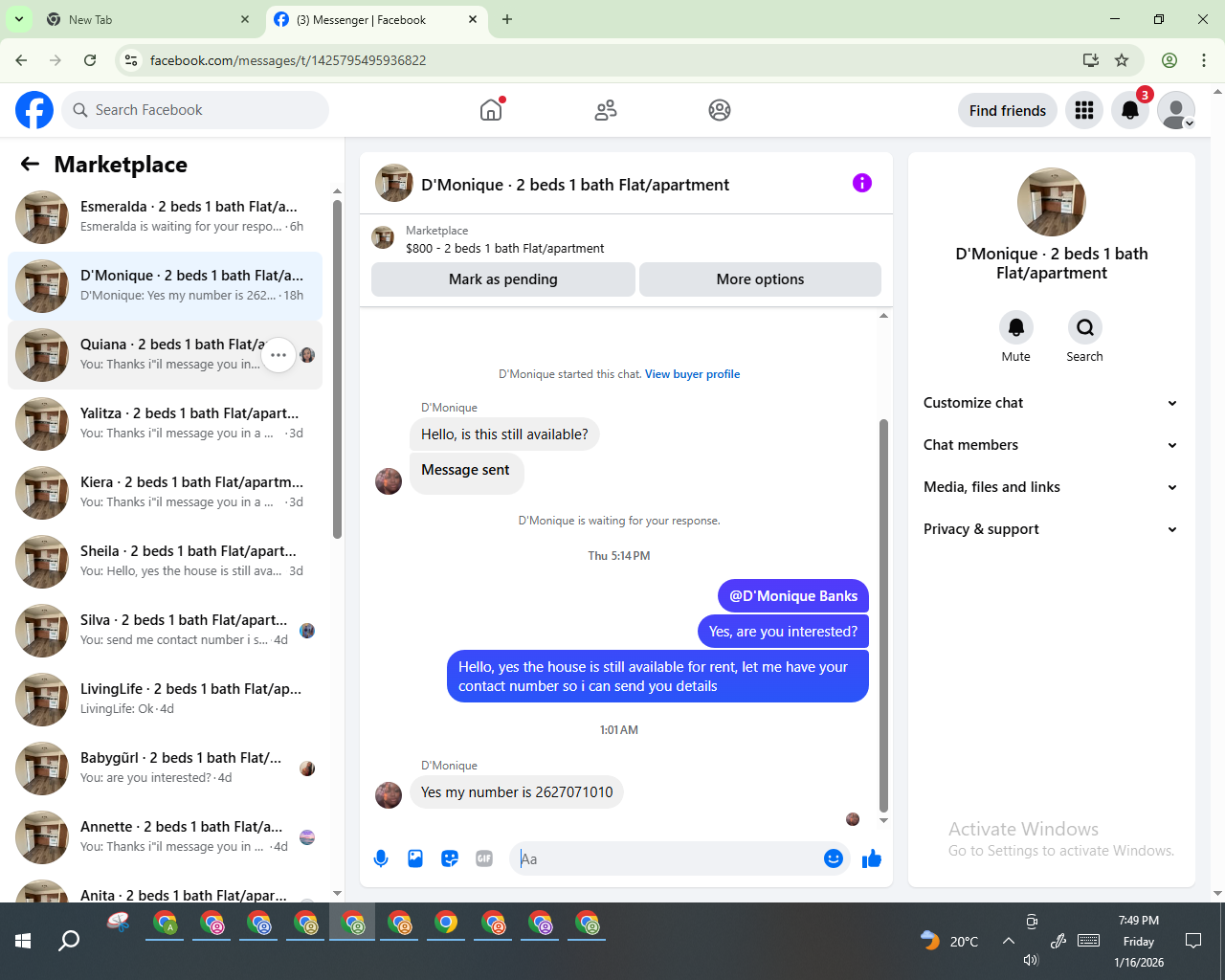The width and height of the screenshot is (1225, 980).
Task: Mute the D'Monique conversation
Action: pyautogui.click(x=1016, y=328)
